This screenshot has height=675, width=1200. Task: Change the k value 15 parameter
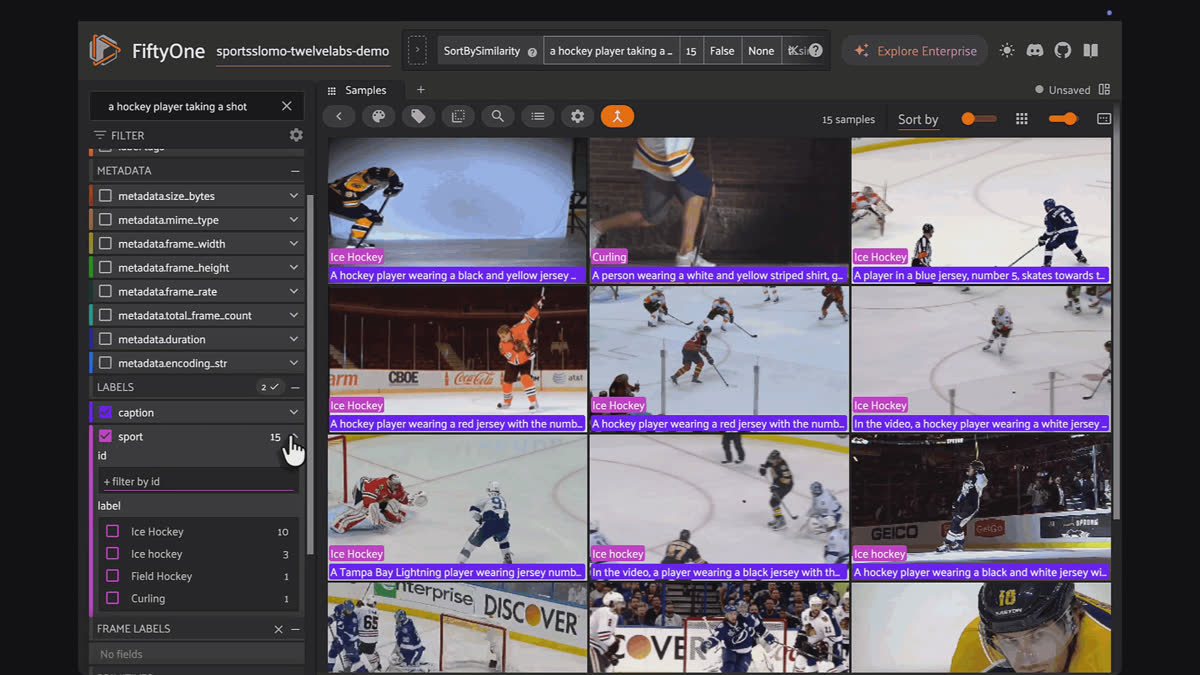(x=691, y=51)
